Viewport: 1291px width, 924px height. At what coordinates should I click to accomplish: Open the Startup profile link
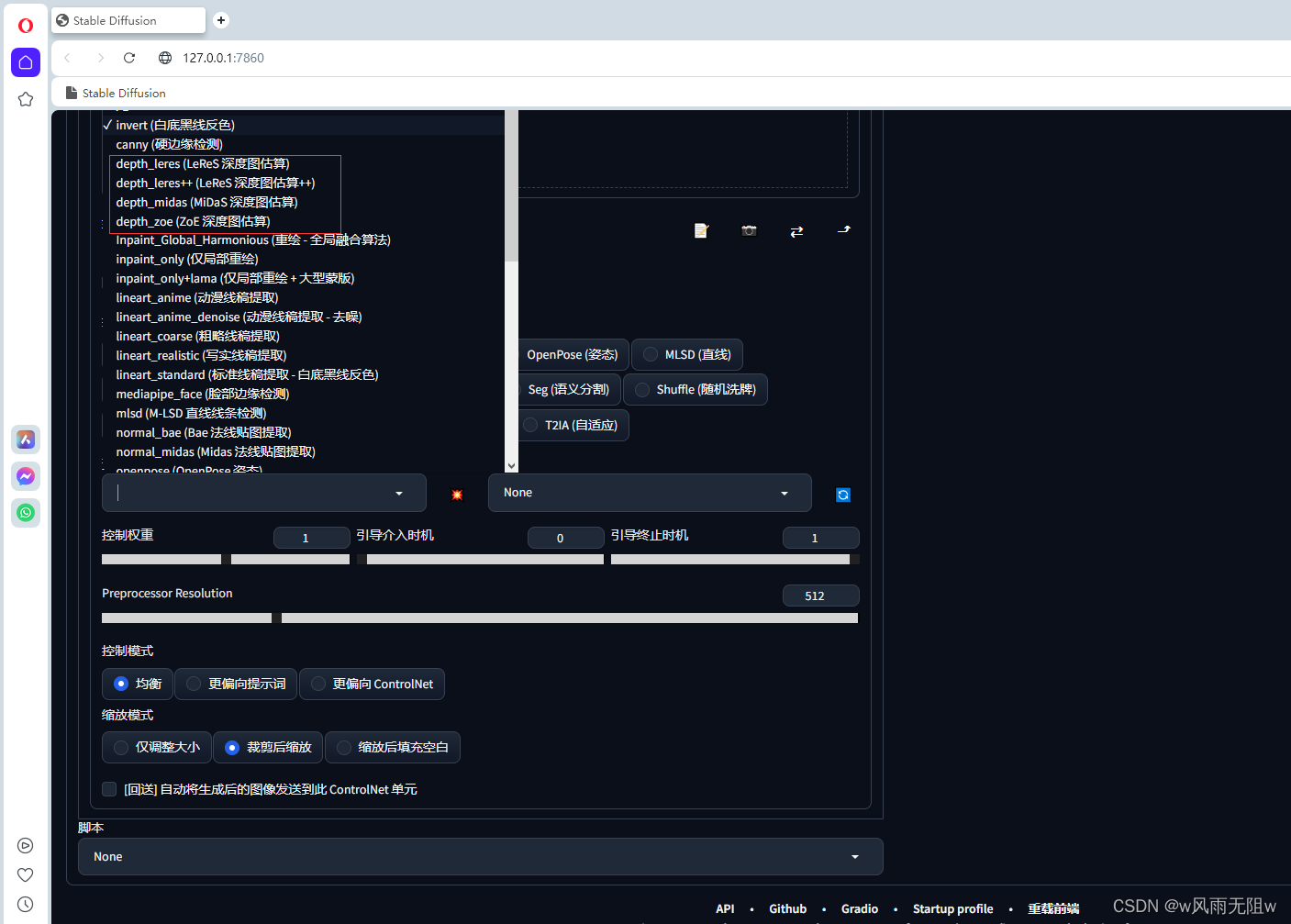point(952,908)
